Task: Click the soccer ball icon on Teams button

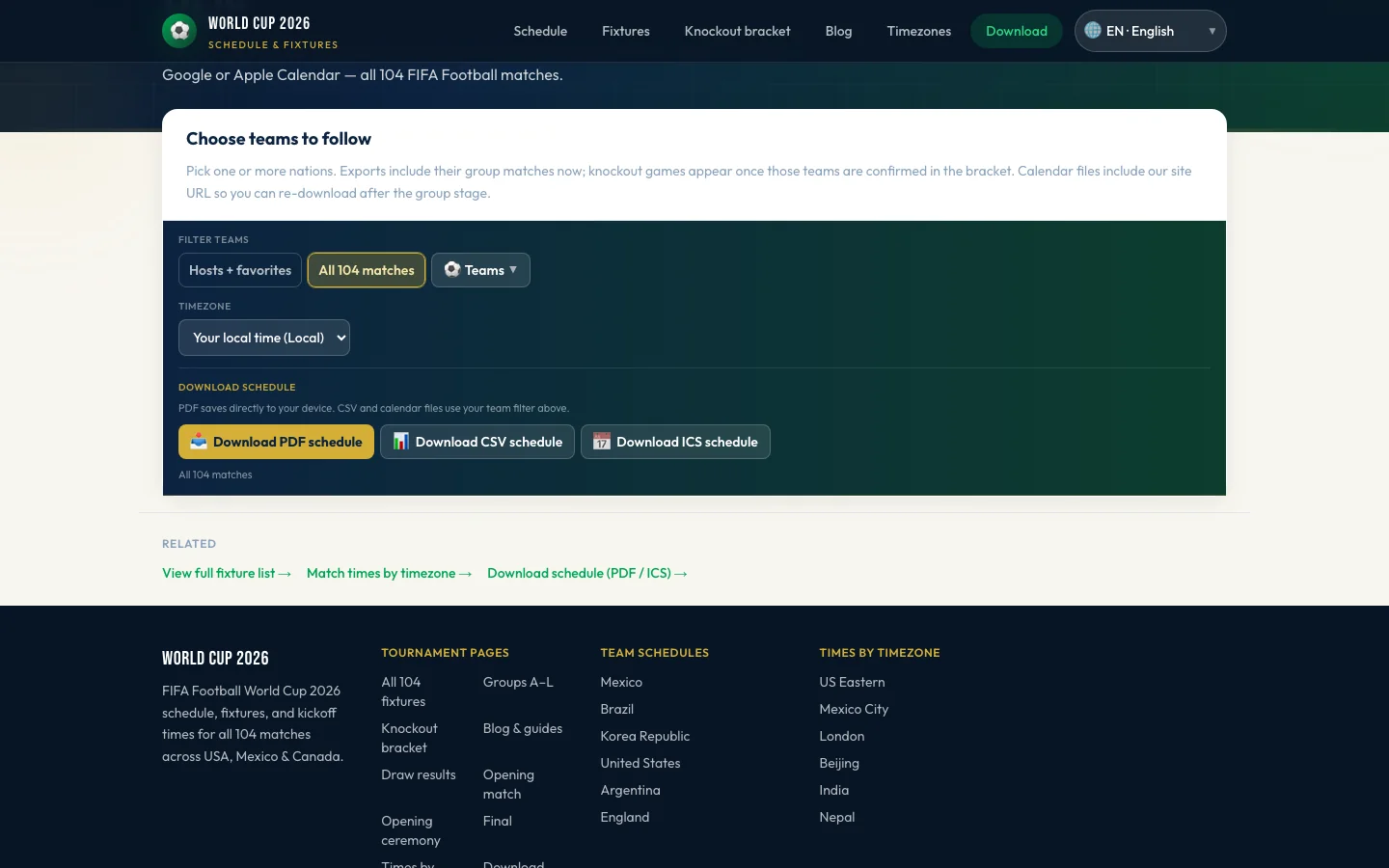Action: click(x=451, y=269)
